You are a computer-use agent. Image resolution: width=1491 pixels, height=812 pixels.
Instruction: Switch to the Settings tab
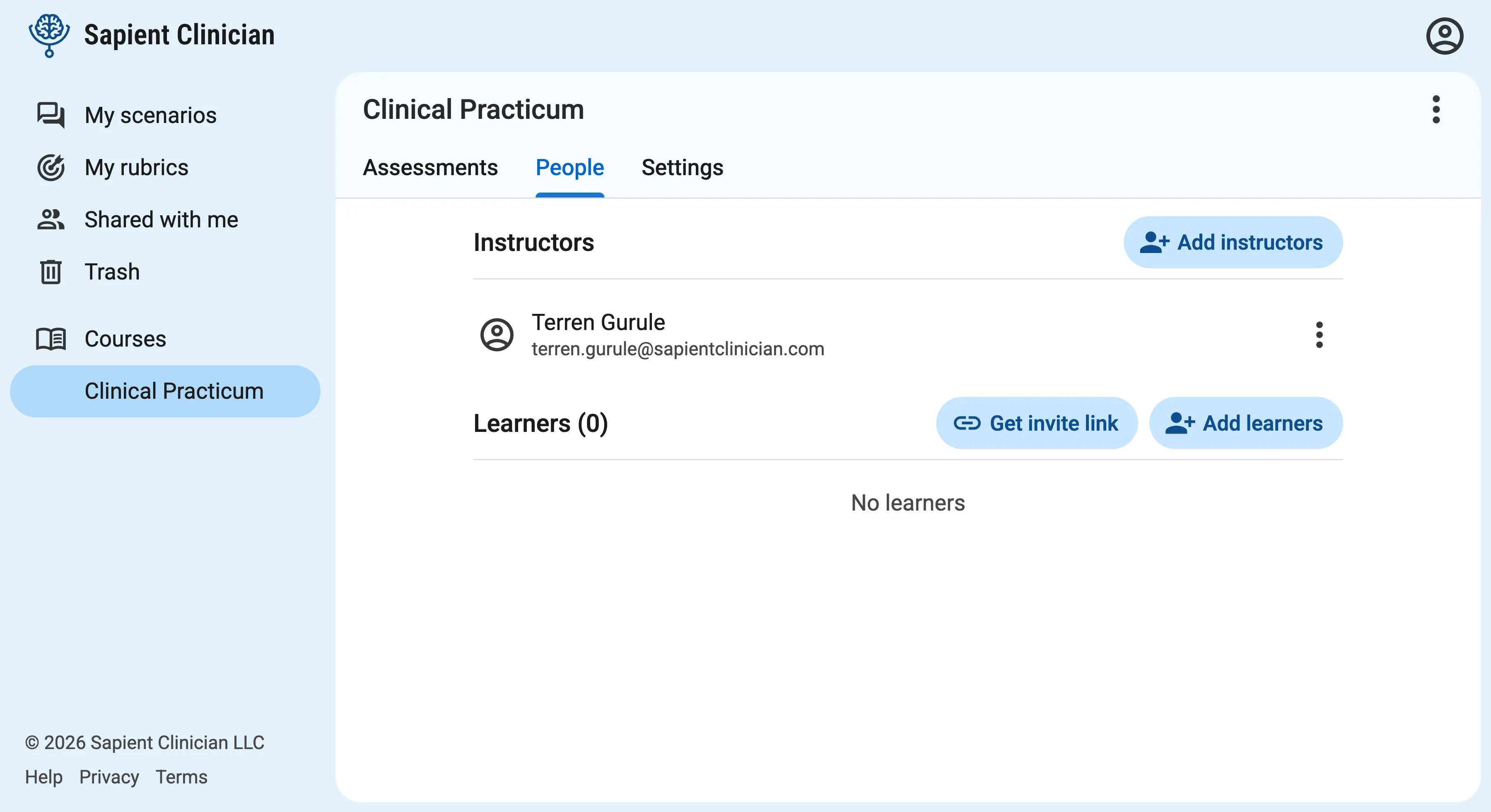682,167
